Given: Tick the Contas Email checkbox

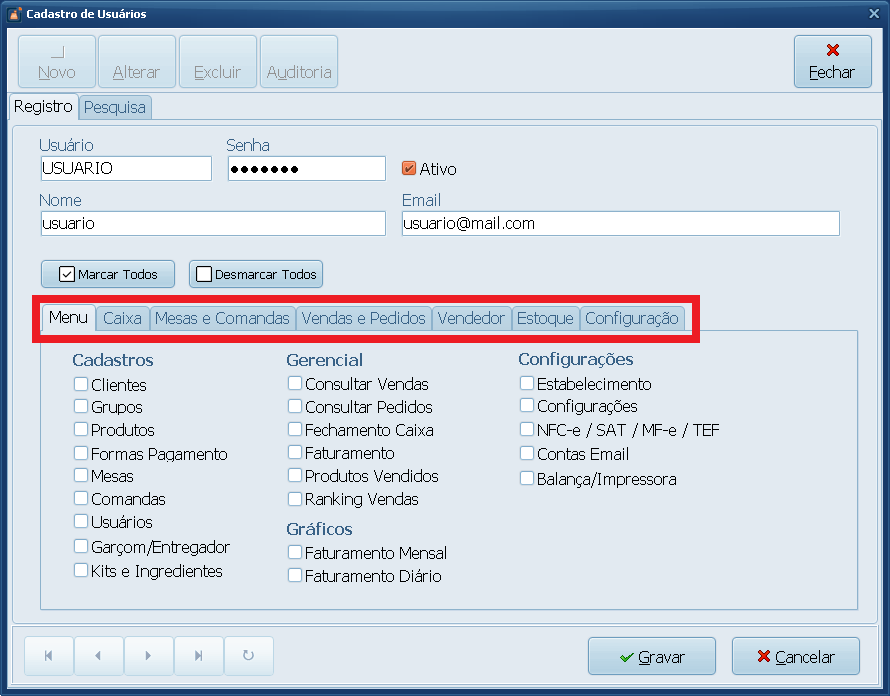Looking at the screenshot, I should point(527,454).
